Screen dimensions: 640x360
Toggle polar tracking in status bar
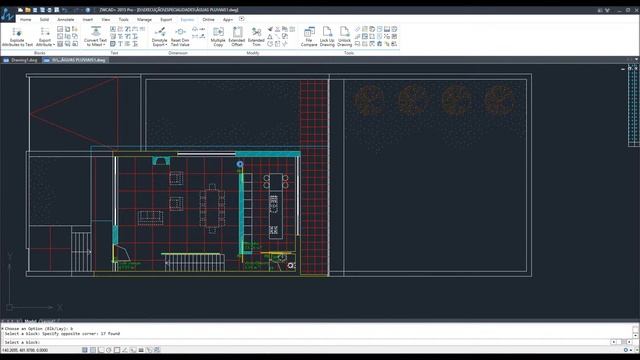tap(109, 350)
